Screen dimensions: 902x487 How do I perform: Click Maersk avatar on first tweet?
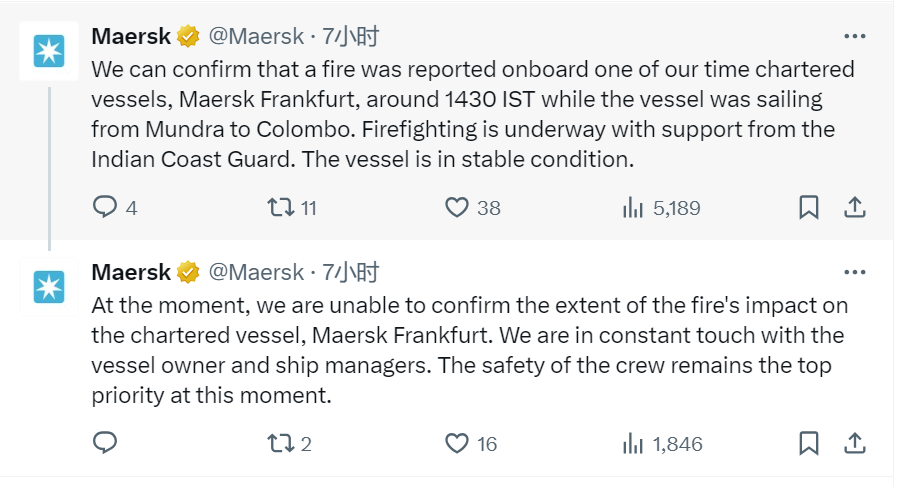pos(48,51)
